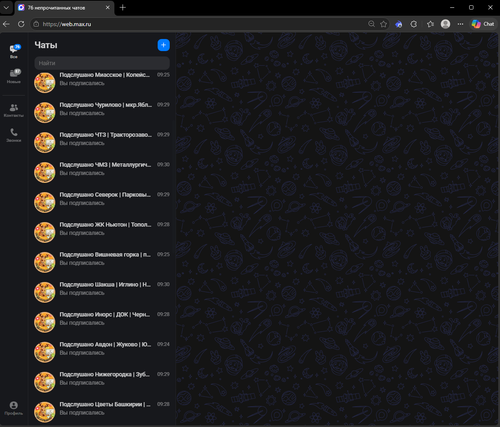Click the avatar of the Инорс chat
The width and height of the screenshot is (500, 427).
[x=45, y=322]
